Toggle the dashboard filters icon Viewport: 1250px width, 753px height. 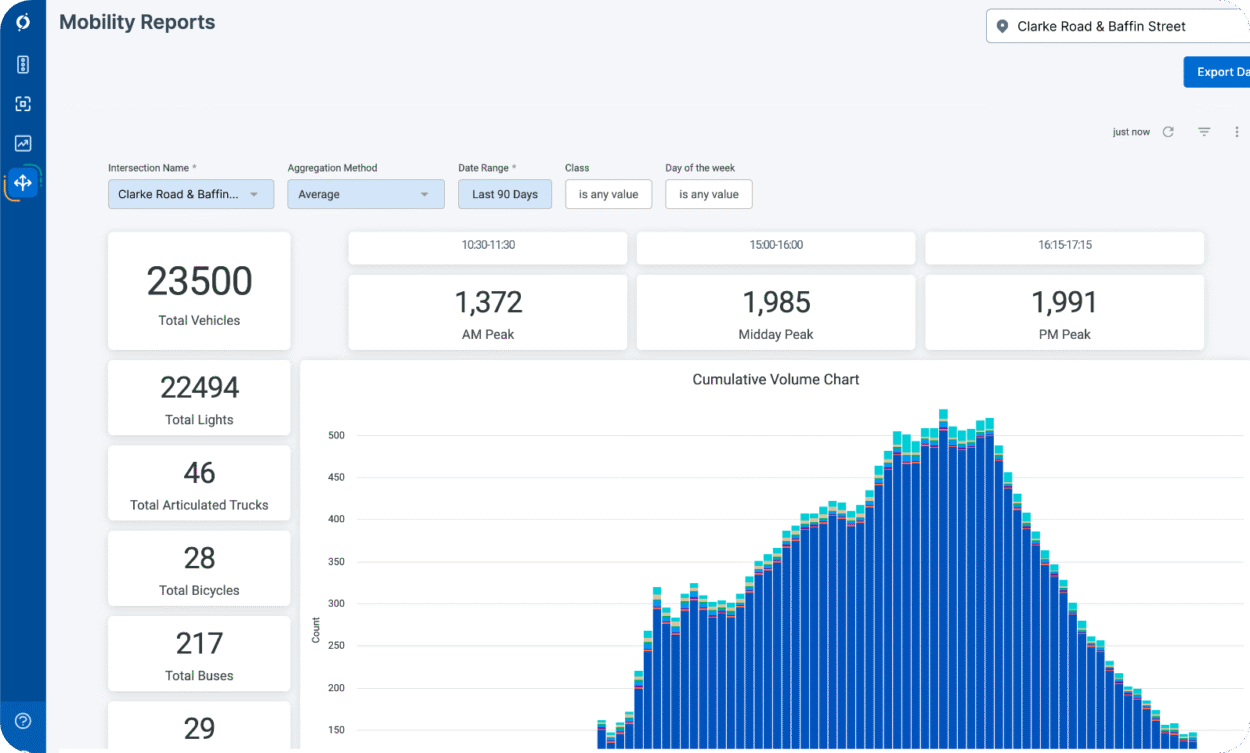coord(1204,132)
